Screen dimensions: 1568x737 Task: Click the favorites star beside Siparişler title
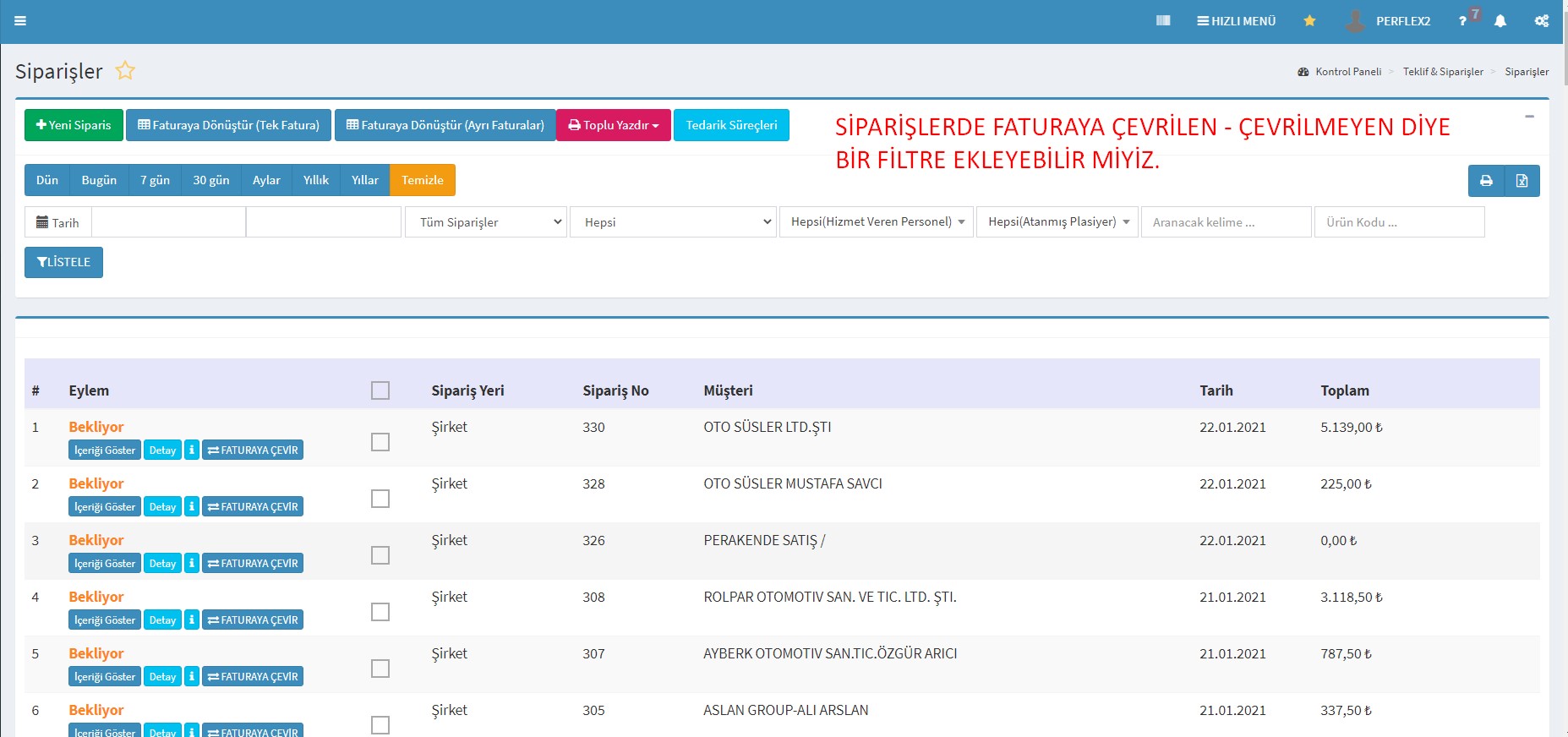tap(125, 71)
